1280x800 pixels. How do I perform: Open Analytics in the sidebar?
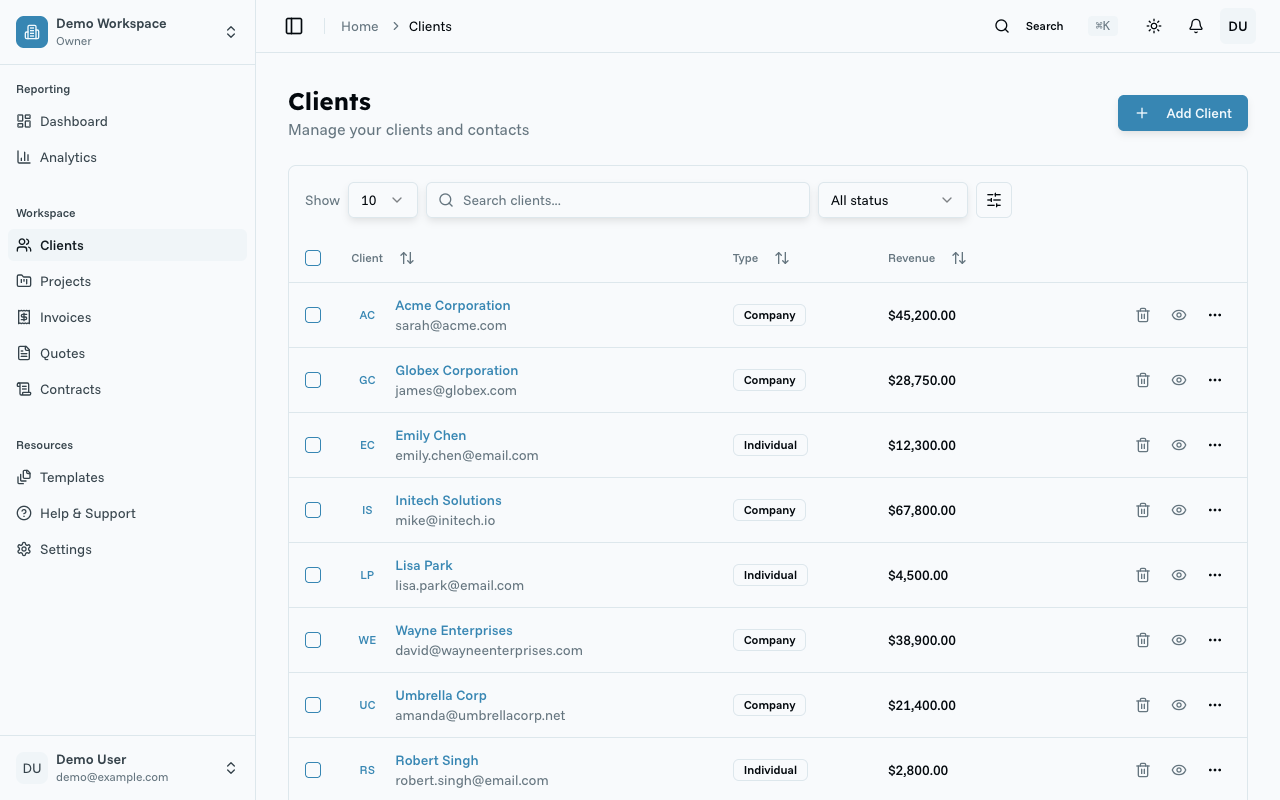pos(127,157)
